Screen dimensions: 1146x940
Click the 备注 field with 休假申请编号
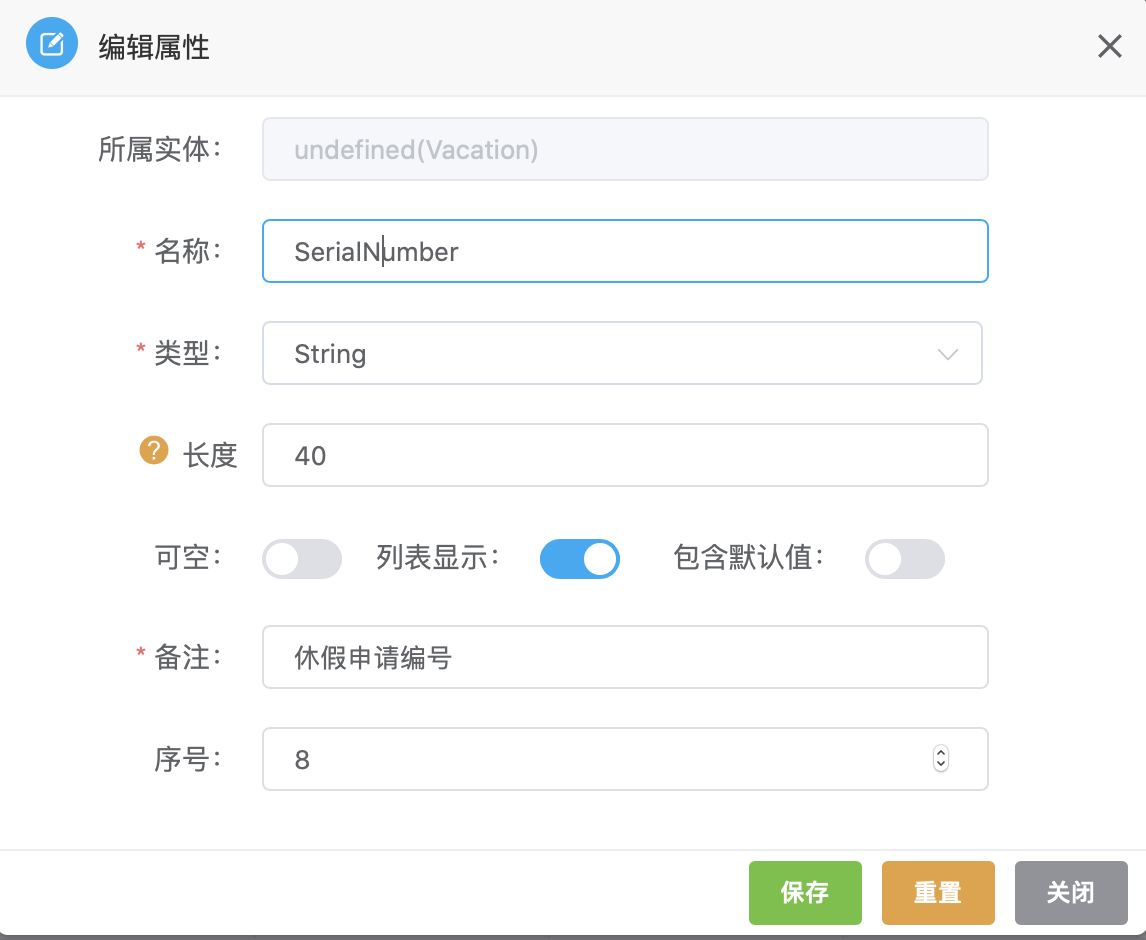pyautogui.click(x=624, y=657)
